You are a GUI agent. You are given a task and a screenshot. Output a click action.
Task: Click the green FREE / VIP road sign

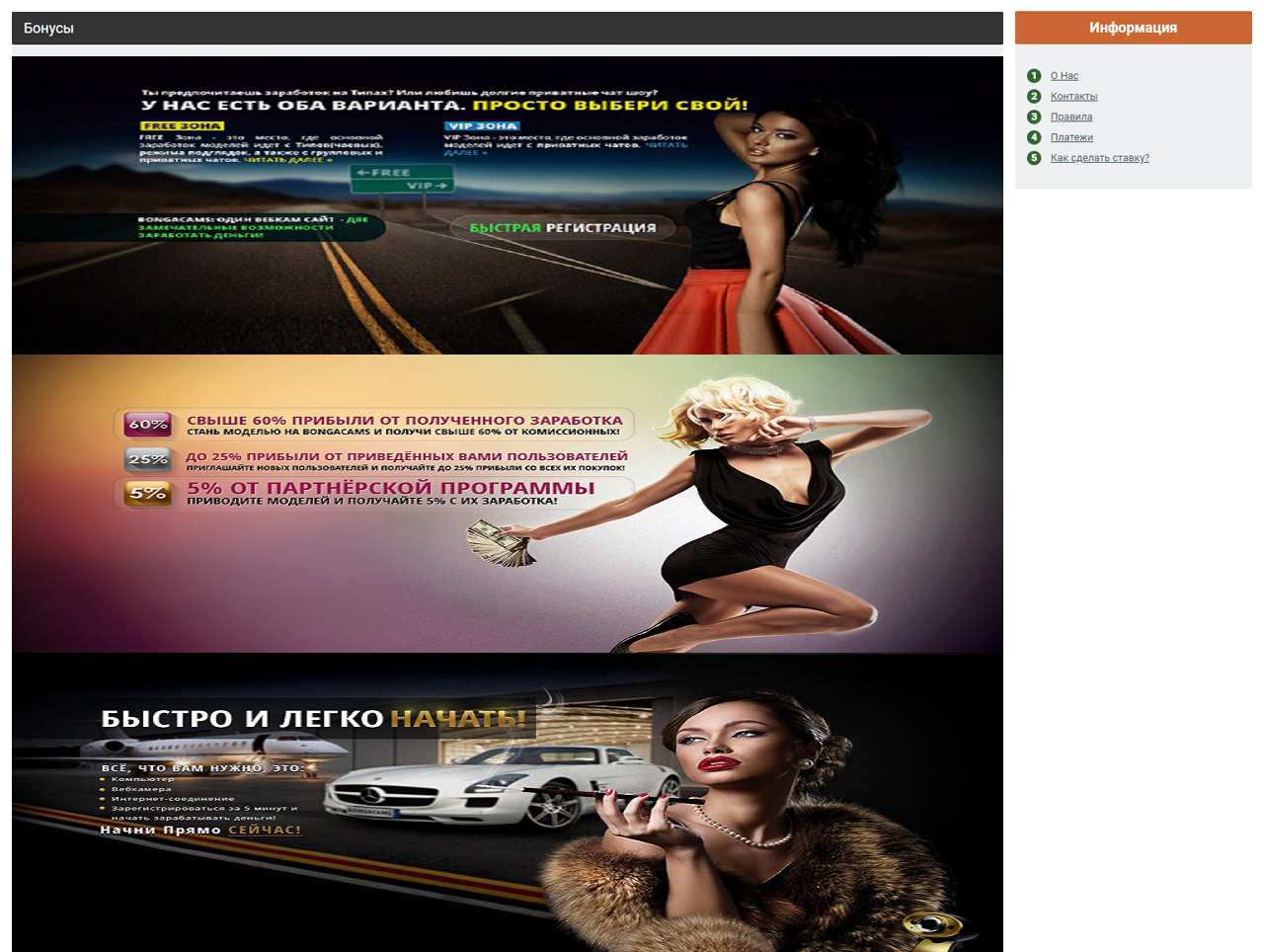click(x=402, y=179)
